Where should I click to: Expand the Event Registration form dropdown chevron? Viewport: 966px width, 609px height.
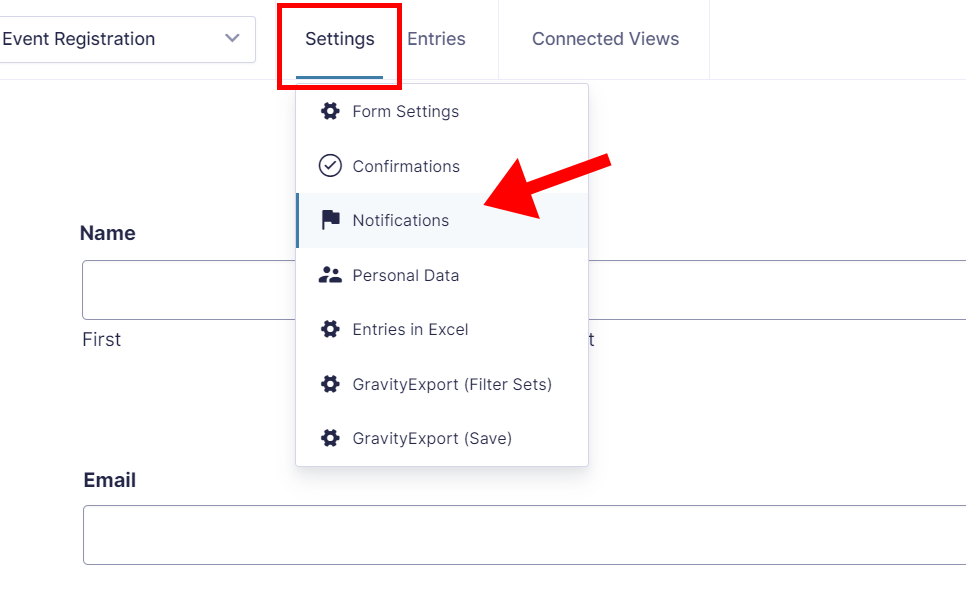[233, 39]
